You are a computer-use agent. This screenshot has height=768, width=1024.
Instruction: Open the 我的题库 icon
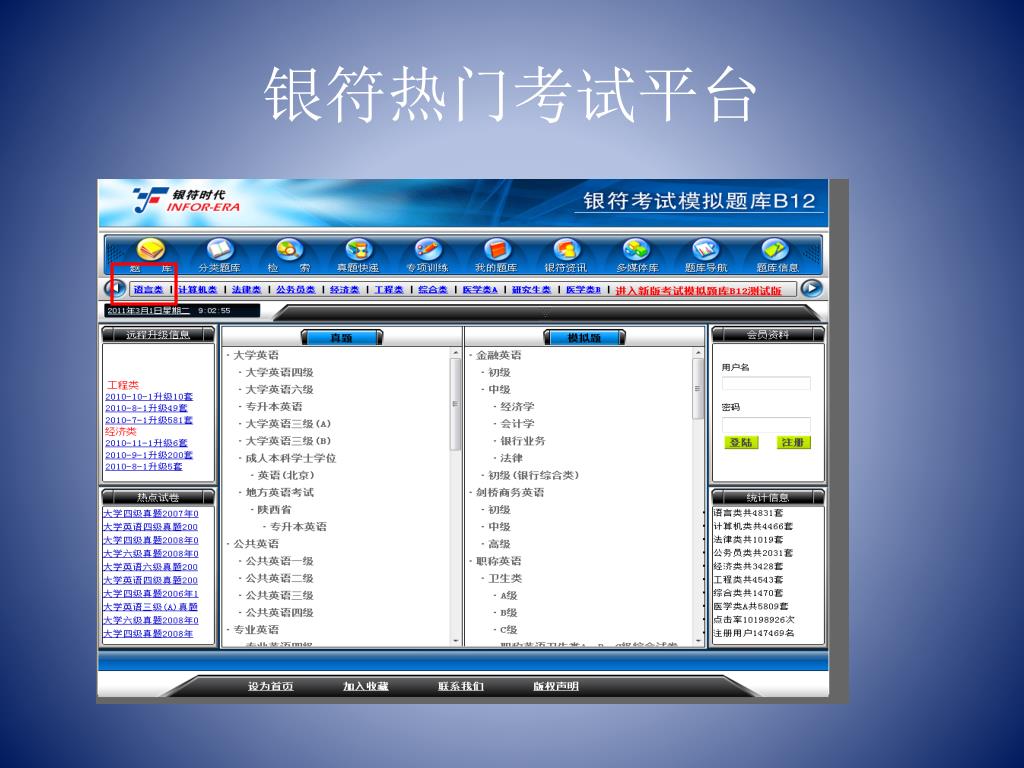tap(497, 250)
